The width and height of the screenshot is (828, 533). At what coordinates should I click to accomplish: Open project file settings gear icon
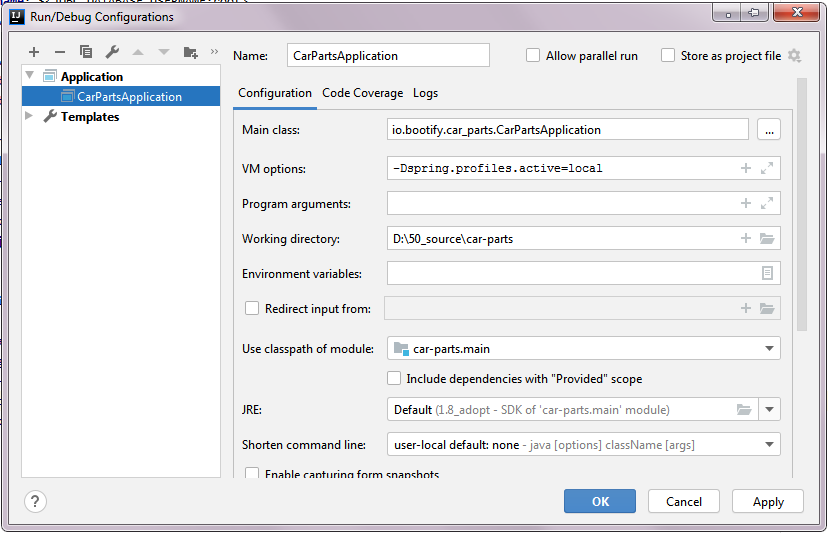(794, 55)
